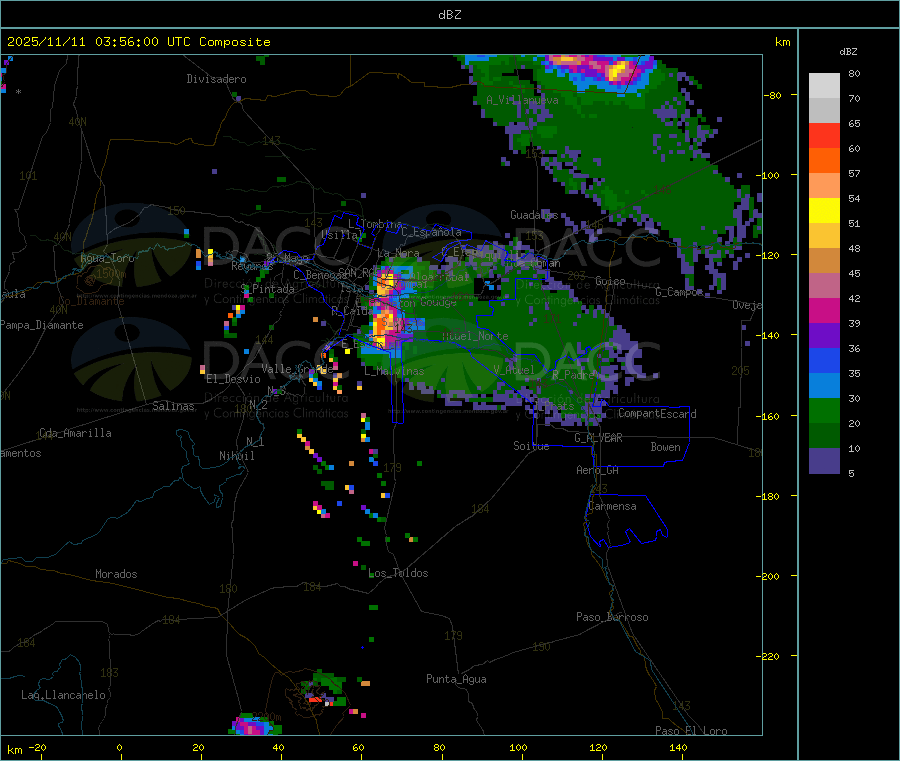
Task: Click the Lag.Llancanelo map label
Action: [x=63, y=695]
